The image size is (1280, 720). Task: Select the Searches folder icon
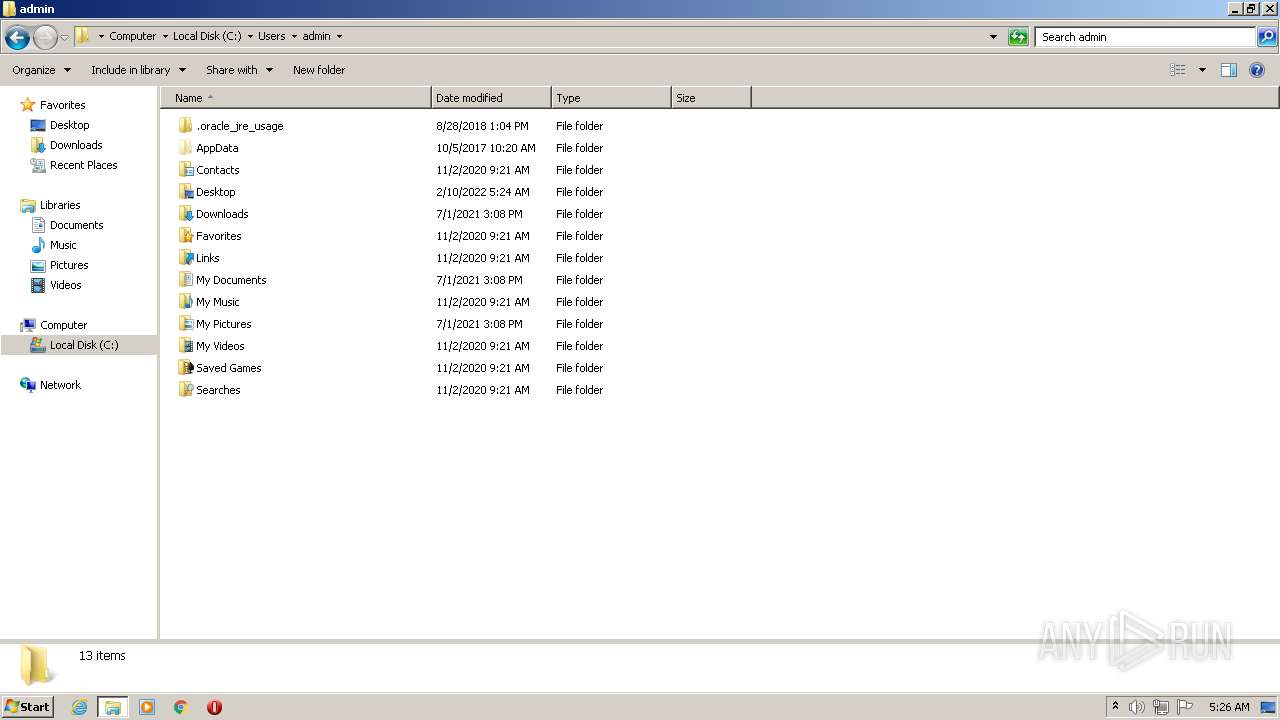[x=186, y=390]
